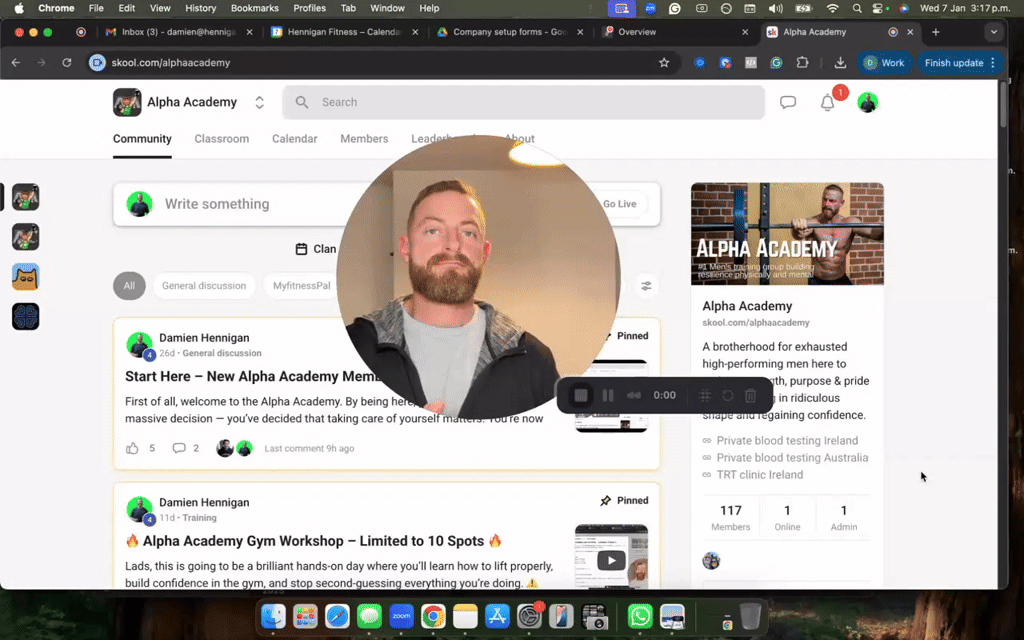Open the volume control in menu bar

775,8
